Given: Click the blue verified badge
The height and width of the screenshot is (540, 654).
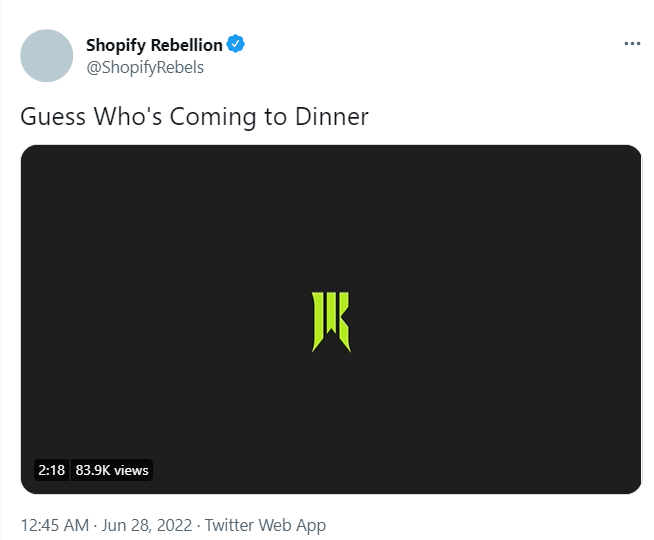Looking at the screenshot, I should [236, 44].
